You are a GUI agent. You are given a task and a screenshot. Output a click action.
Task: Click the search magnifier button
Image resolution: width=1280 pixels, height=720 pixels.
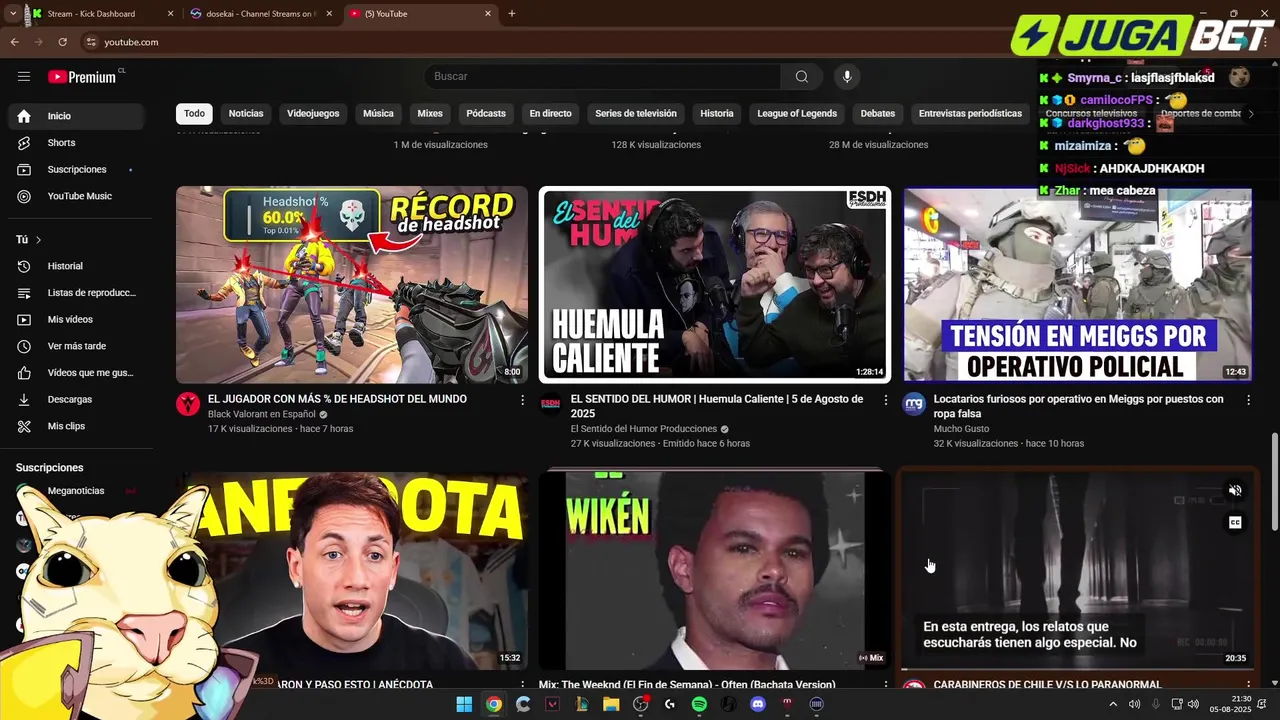(x=801, y=76)
